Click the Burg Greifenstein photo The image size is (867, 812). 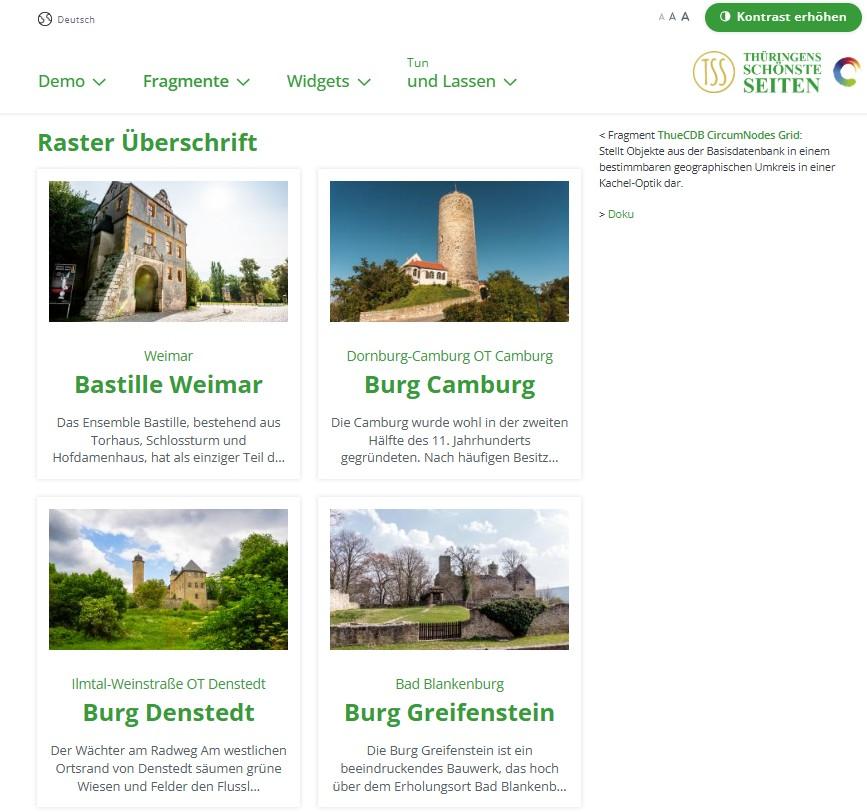450,579
